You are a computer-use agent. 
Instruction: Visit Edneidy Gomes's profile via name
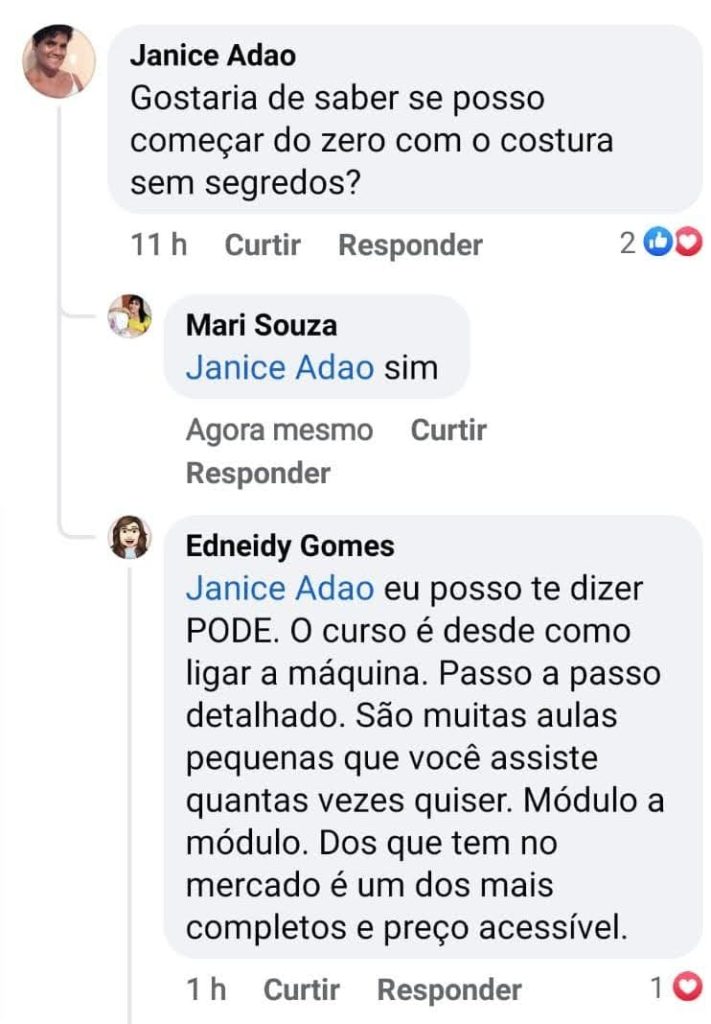point(290,546)
